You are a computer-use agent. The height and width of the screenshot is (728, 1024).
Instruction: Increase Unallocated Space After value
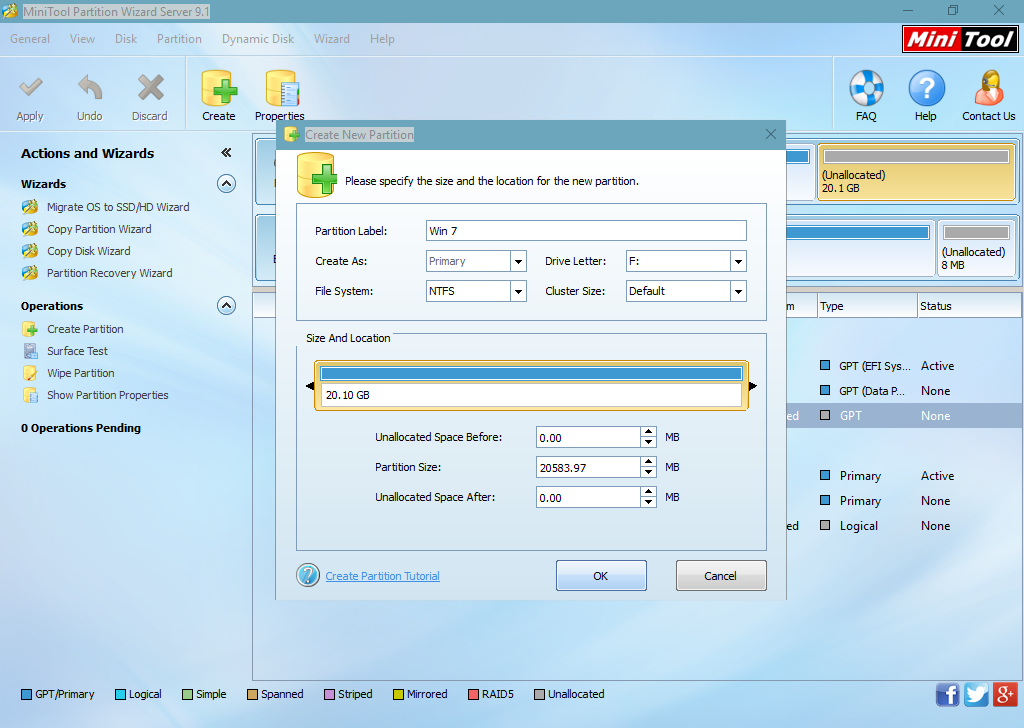648,492
